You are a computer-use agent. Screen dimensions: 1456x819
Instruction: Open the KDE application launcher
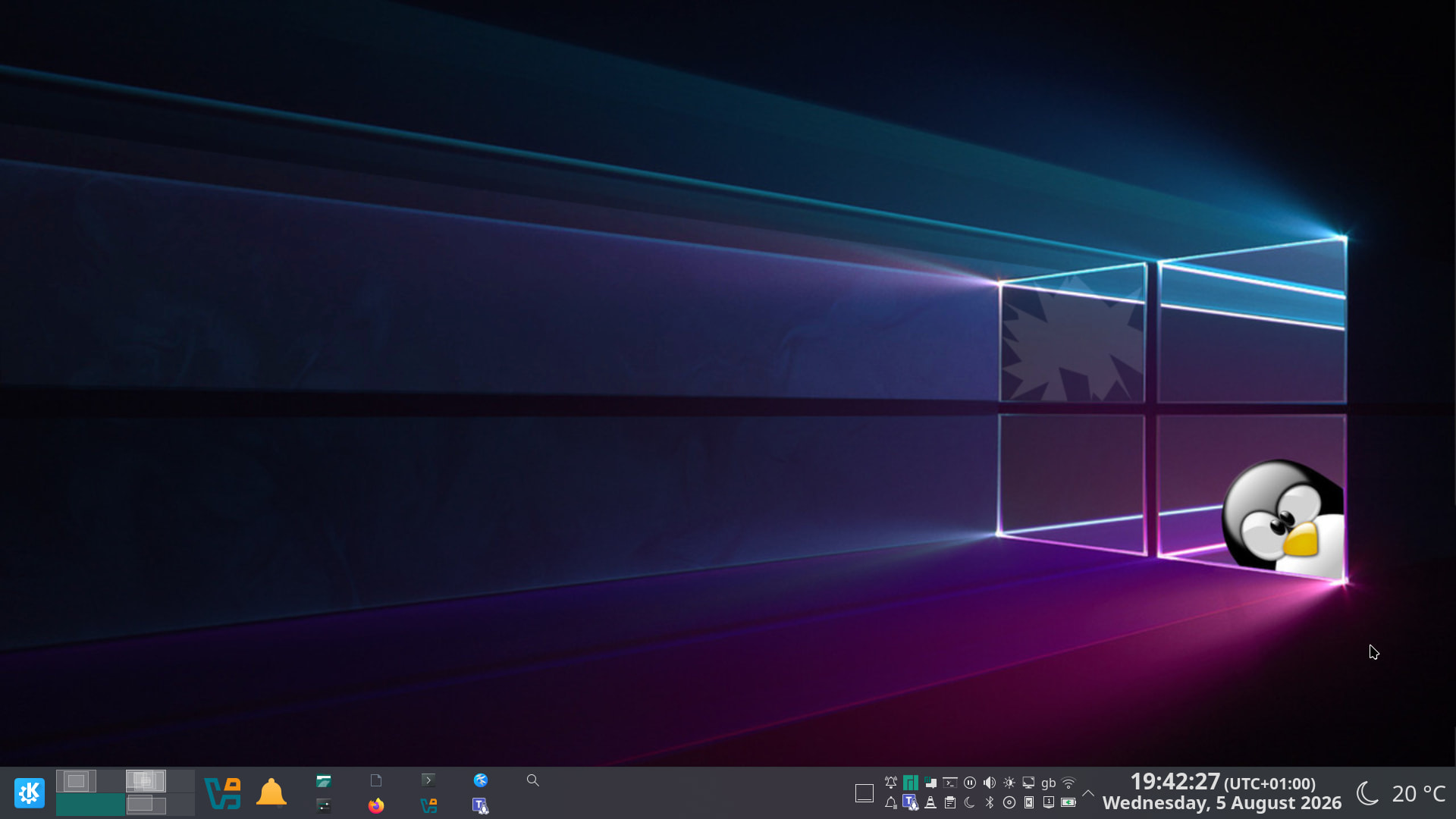point(30,793)
